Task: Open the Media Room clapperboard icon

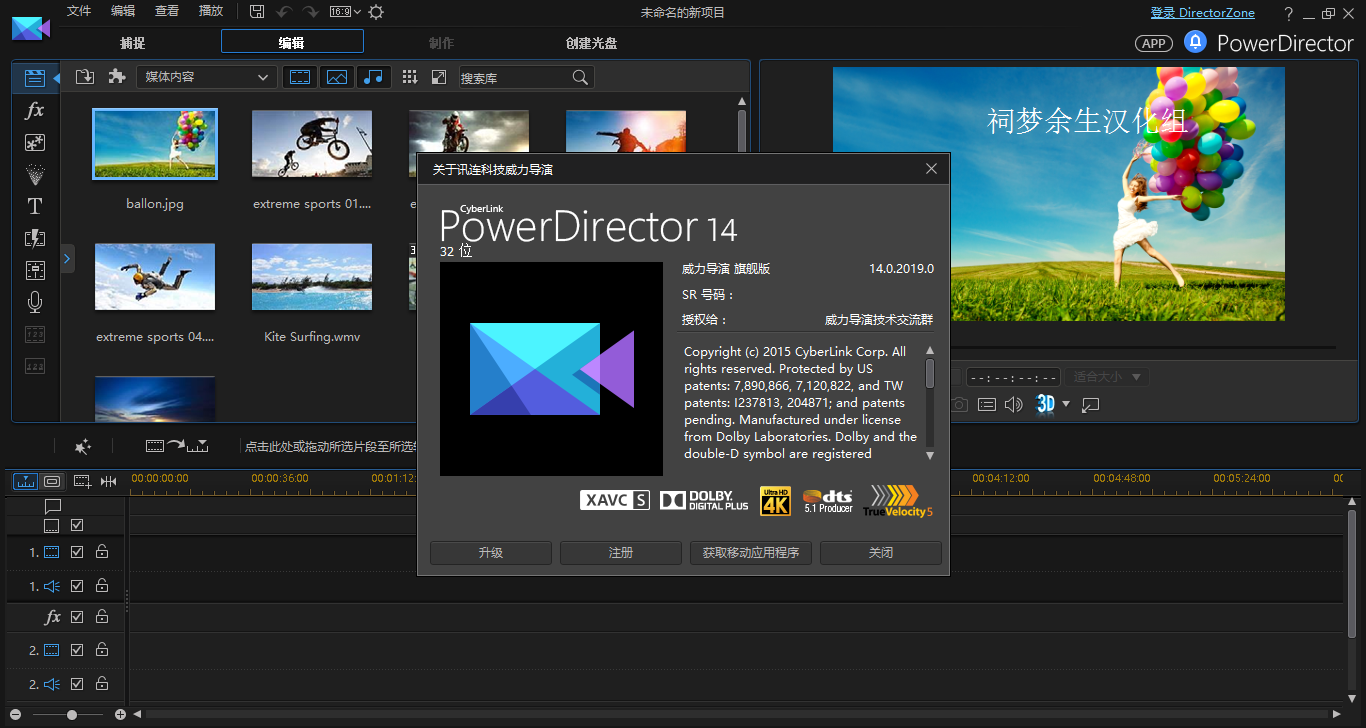Action: tap(35, 78)
